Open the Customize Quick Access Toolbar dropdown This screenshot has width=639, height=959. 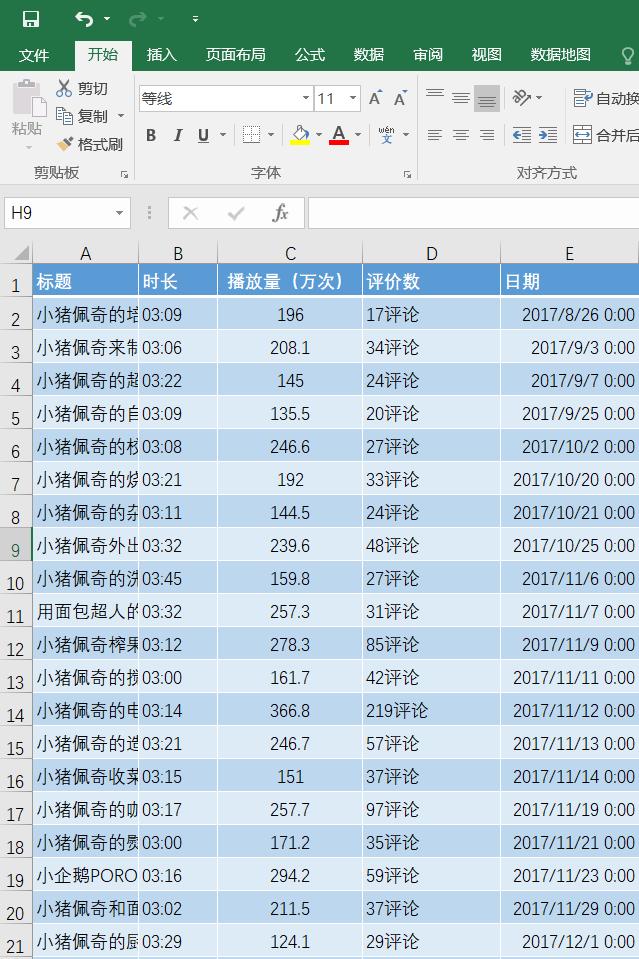pos(195,19)
